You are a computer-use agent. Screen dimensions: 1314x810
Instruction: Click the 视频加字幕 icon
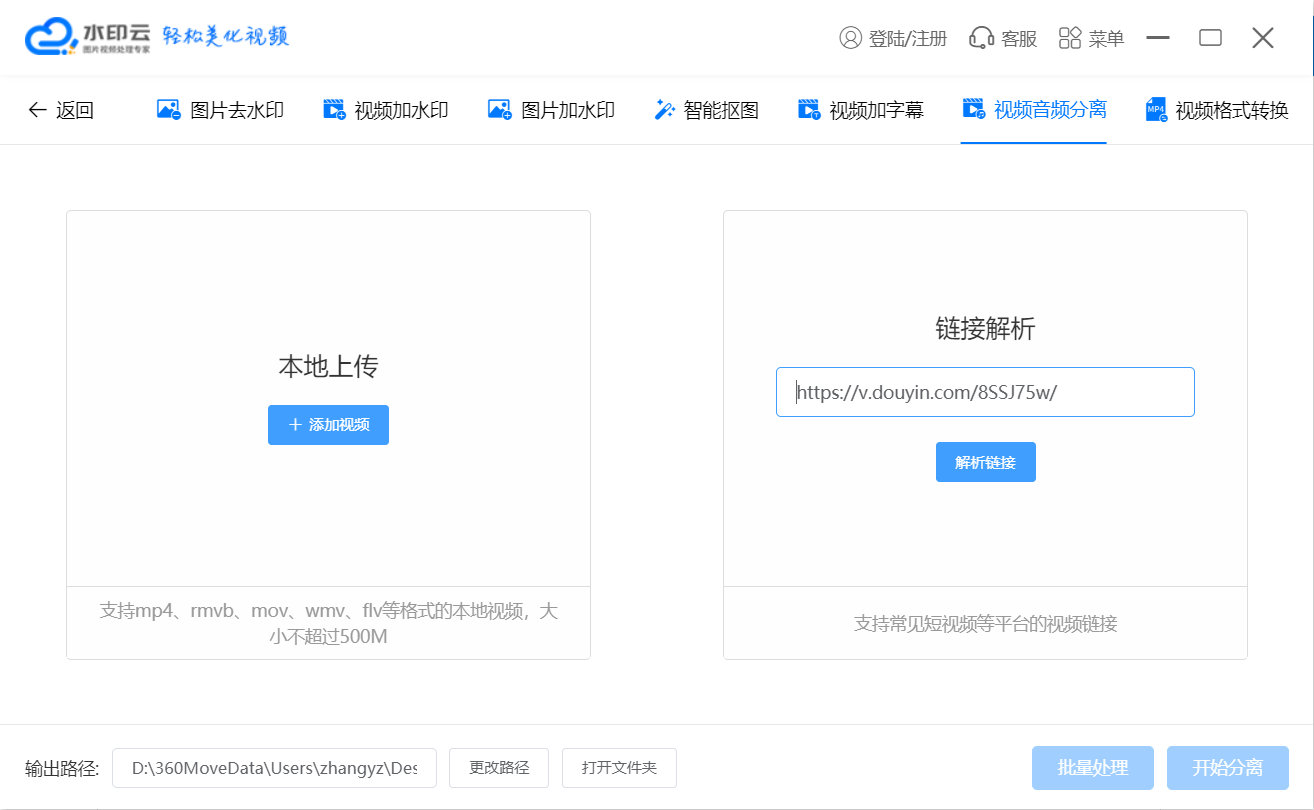[809, 110]
